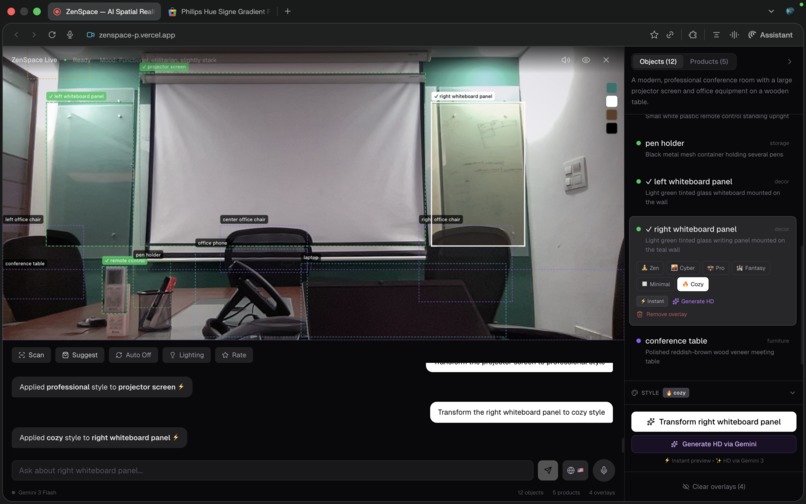Click the center office chair label
Viewport: 806px width, 504px height.
click(x=244, y=219)
